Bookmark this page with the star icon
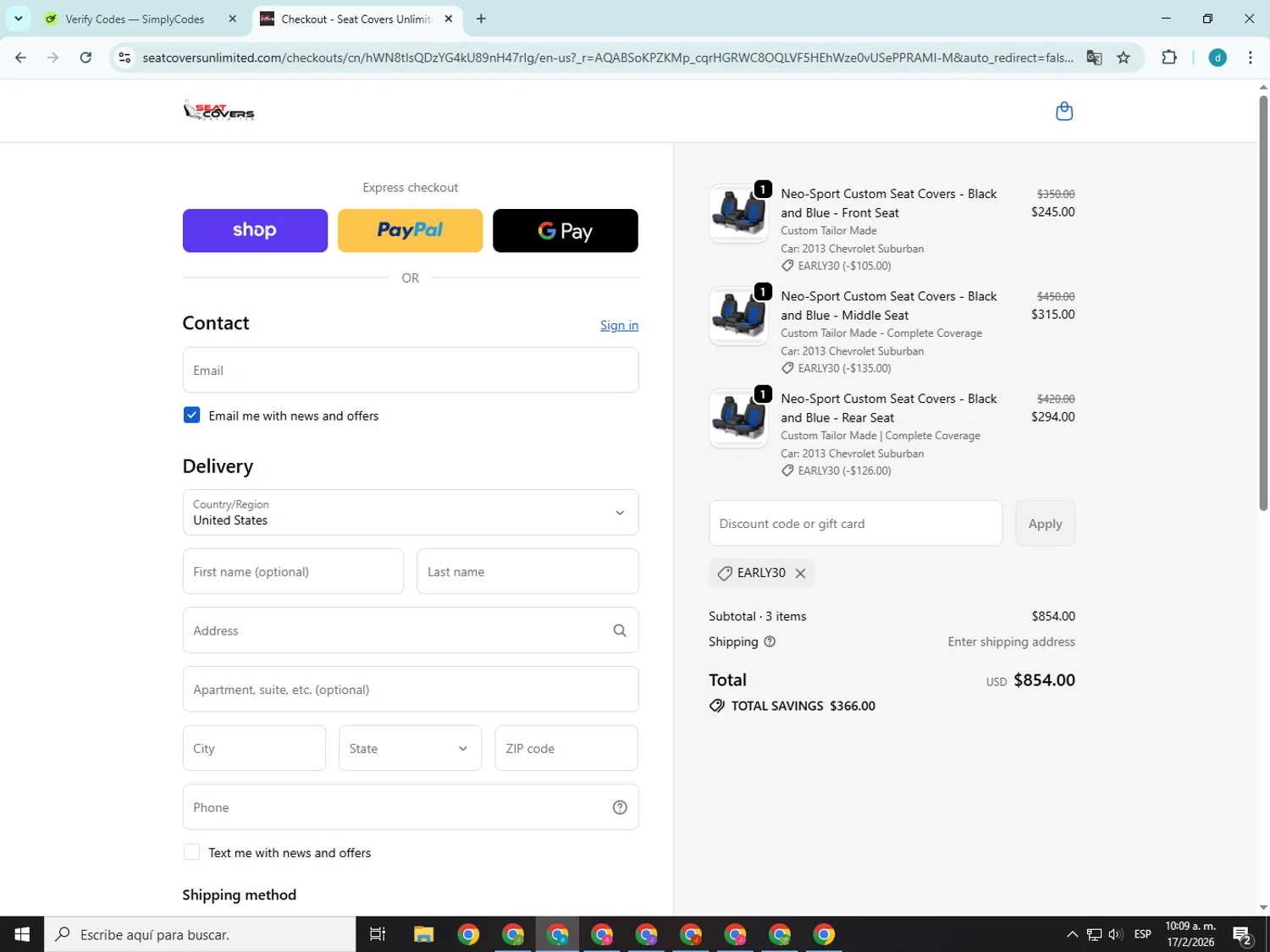This screenshot has height=952, width=1270. tap(1124, 58)
